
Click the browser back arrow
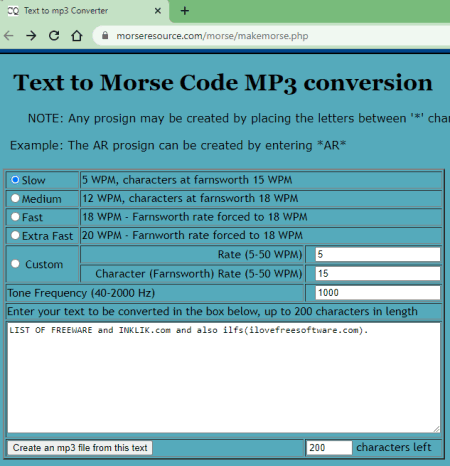9,35
